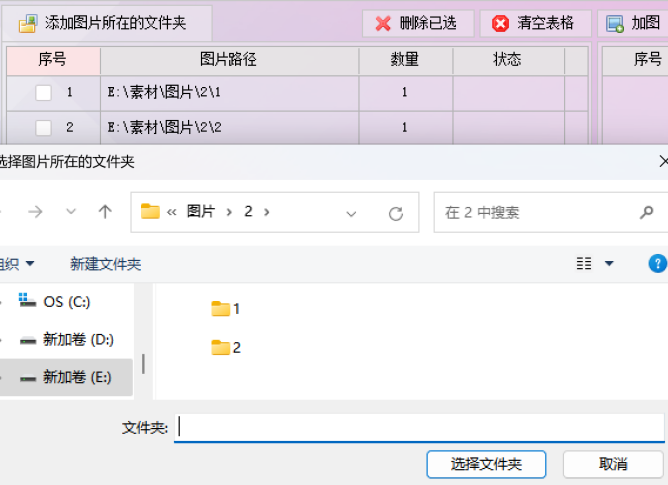The image size is (668, 485).
Task: Click the 文件夹 name input field
Action: coord(419,428)
